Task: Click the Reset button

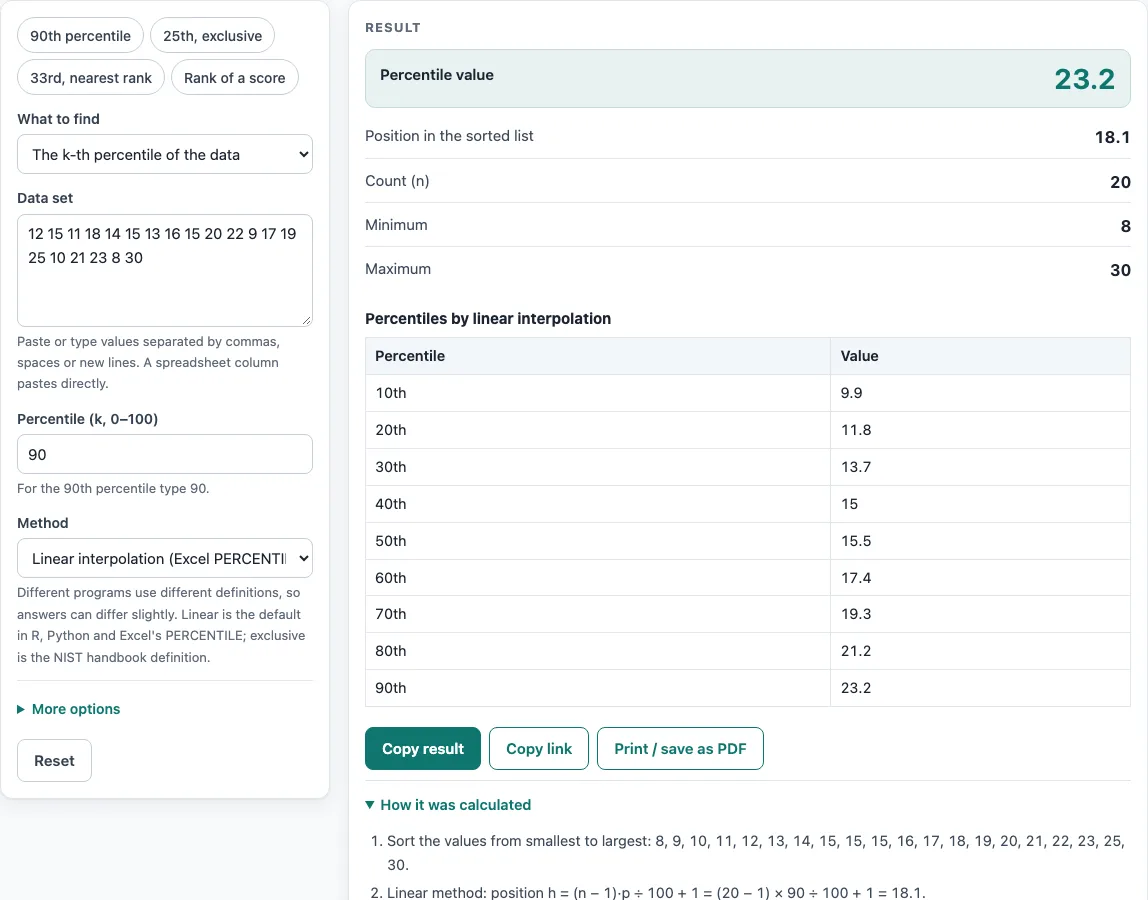Action: pyautogui.click(x=54, y=761)
